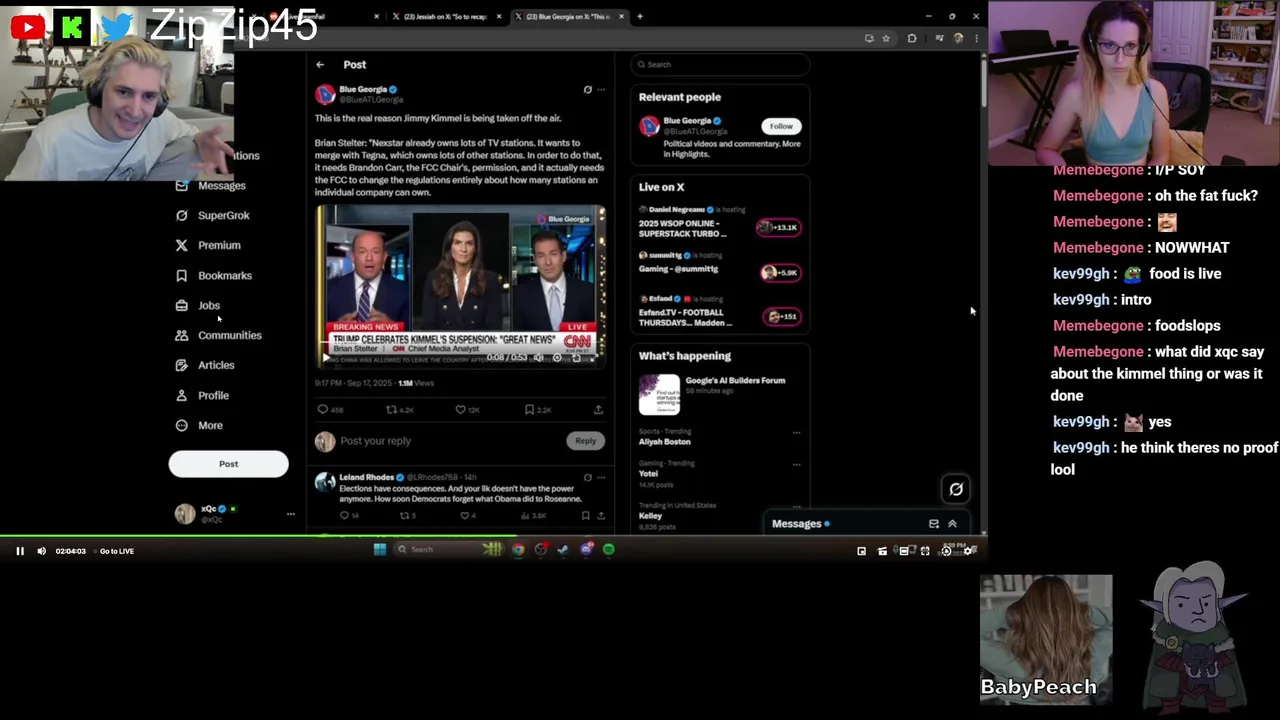Image resolution: width=1280 pixels, height=720 pixels.
Task: Mute the embedded CNN video player
Action: pos(538,358)
